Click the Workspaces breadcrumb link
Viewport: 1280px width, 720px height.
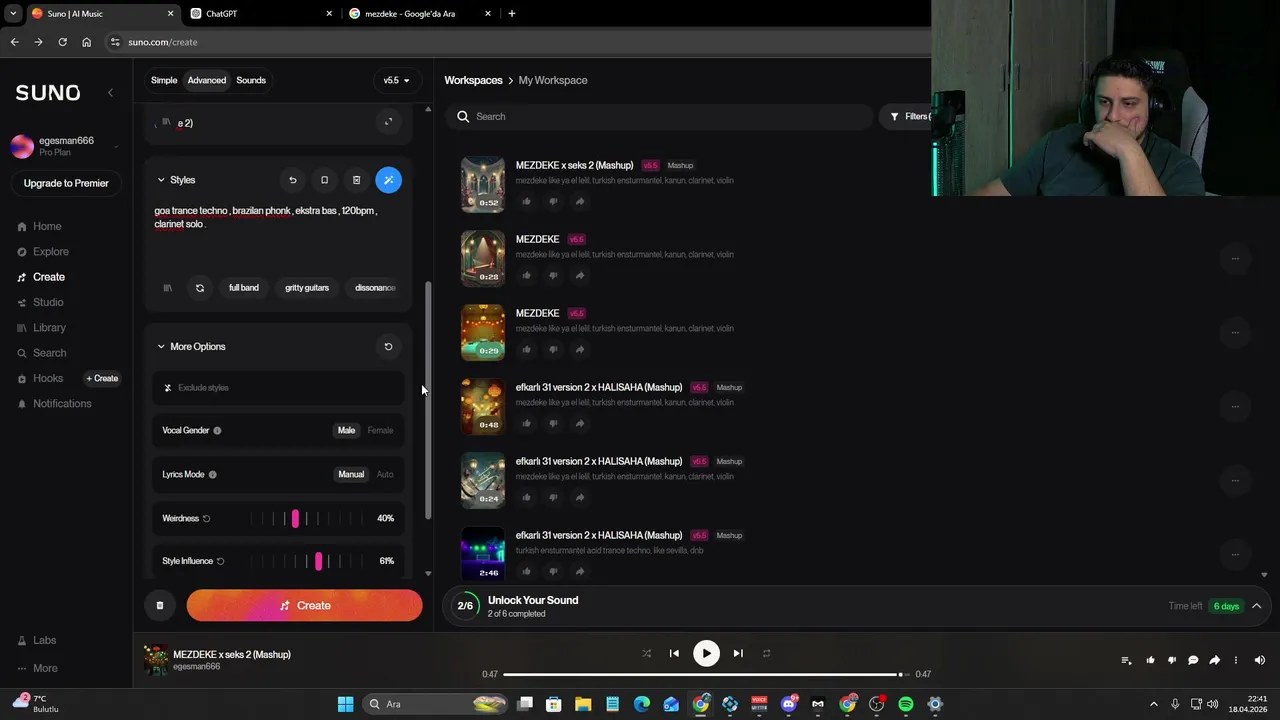(x=473, y=80)
